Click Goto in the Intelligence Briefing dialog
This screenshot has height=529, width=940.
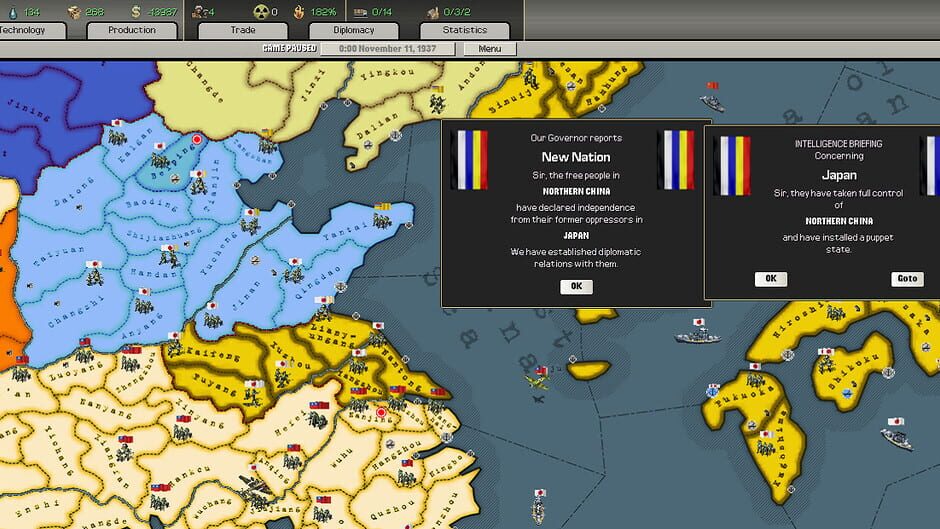[906, 279]
